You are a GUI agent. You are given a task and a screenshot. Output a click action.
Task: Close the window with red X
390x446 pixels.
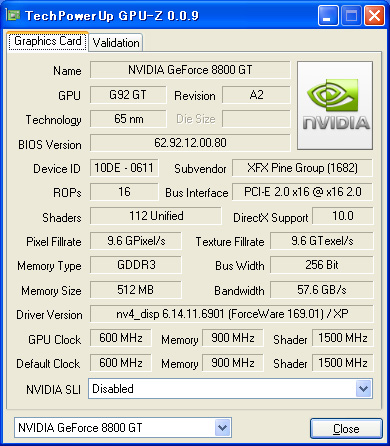click(x=374, y=16)
